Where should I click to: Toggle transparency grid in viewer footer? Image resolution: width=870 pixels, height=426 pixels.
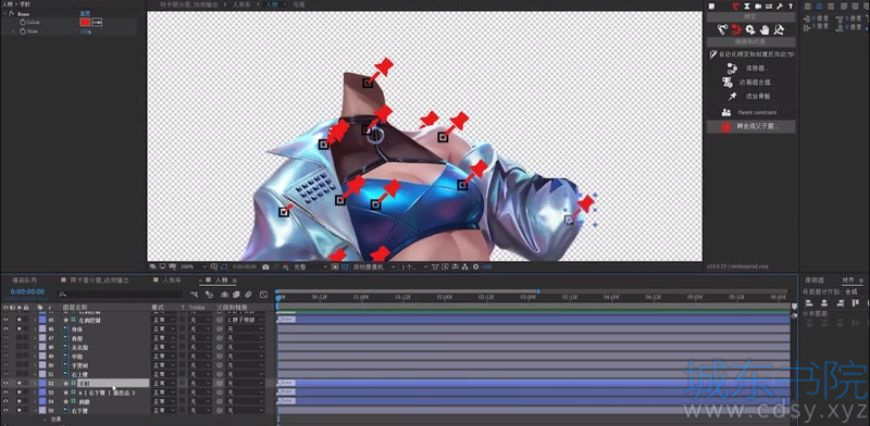pyautogui.click(x=344, y=267)
